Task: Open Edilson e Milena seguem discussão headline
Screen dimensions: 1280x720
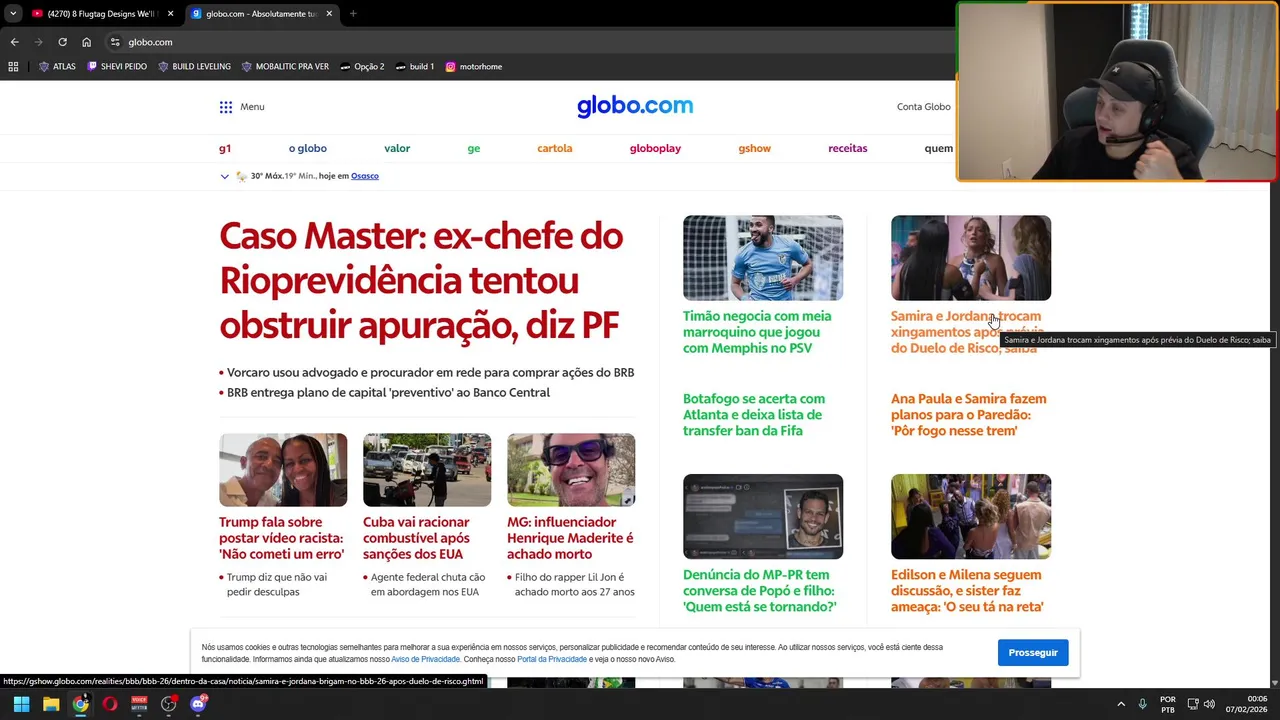Action: 967,591
